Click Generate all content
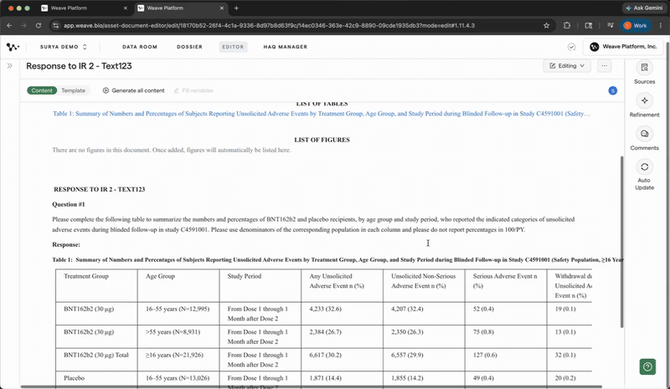 pos(133,91)
